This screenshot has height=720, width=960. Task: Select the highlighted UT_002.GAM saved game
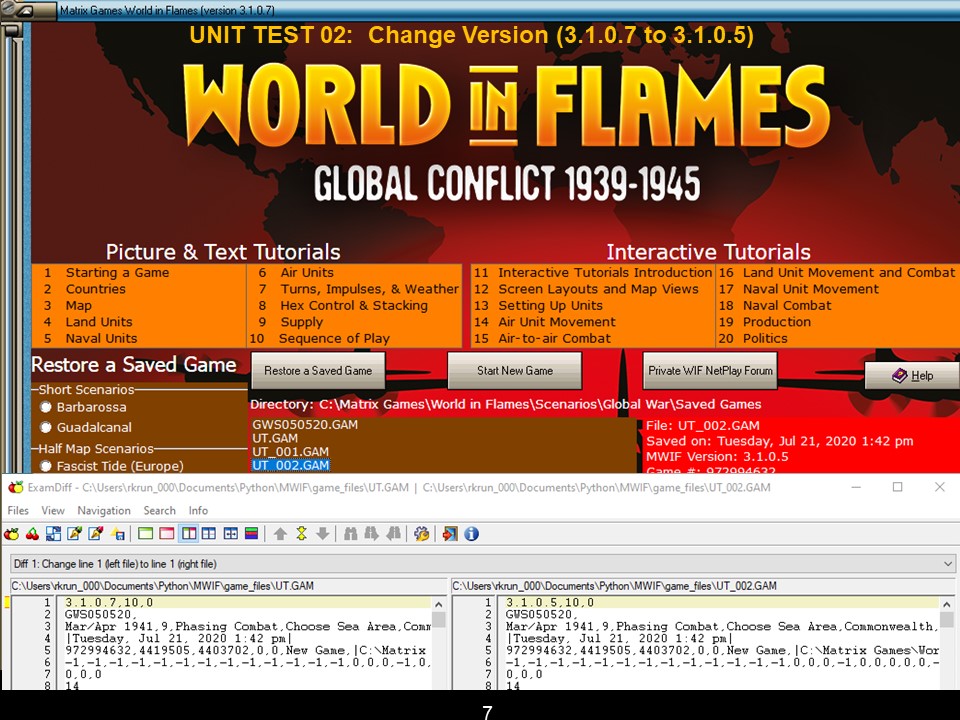[x=290, y=465]
